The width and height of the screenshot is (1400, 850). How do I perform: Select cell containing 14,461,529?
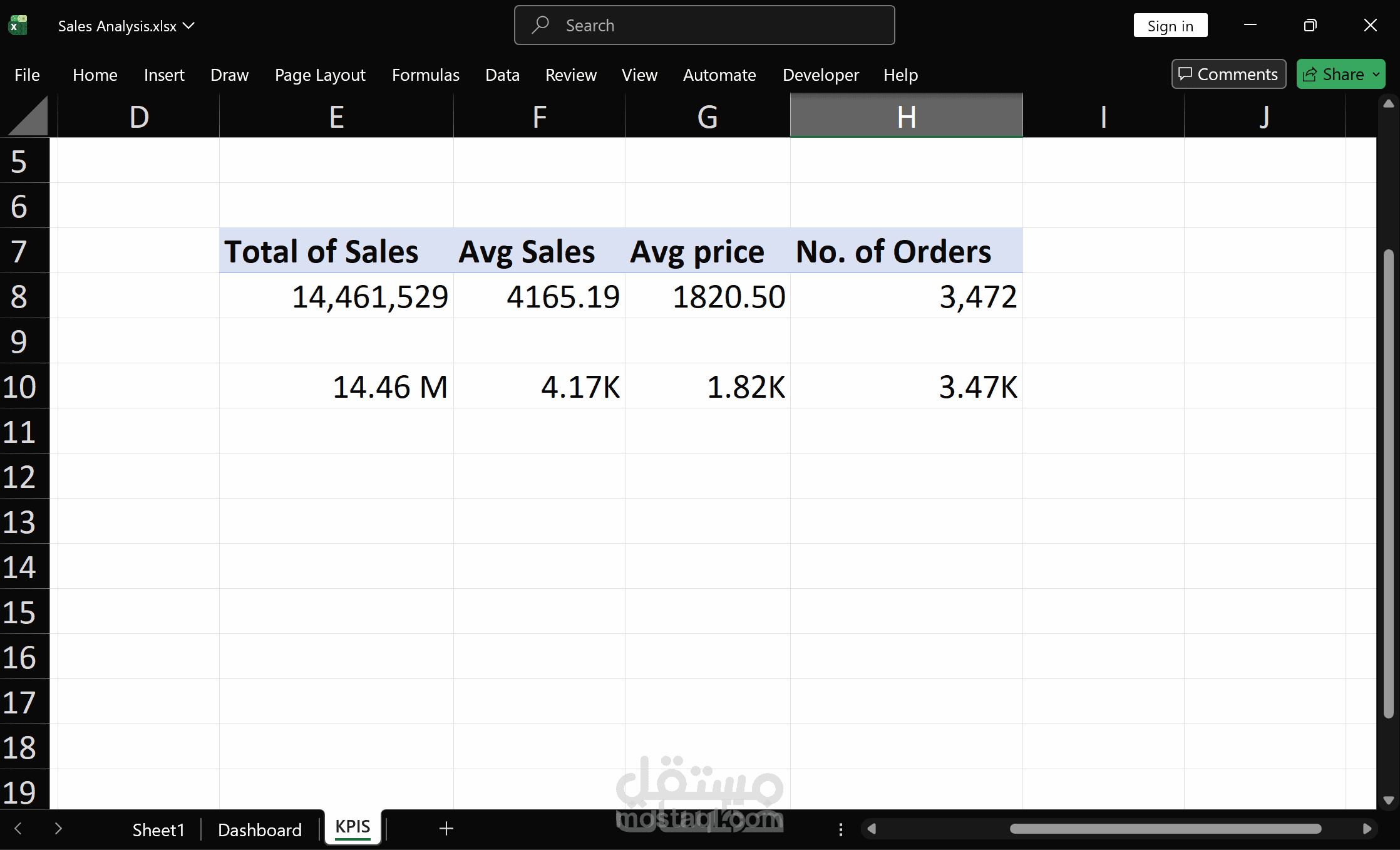(x=336, y=296)
